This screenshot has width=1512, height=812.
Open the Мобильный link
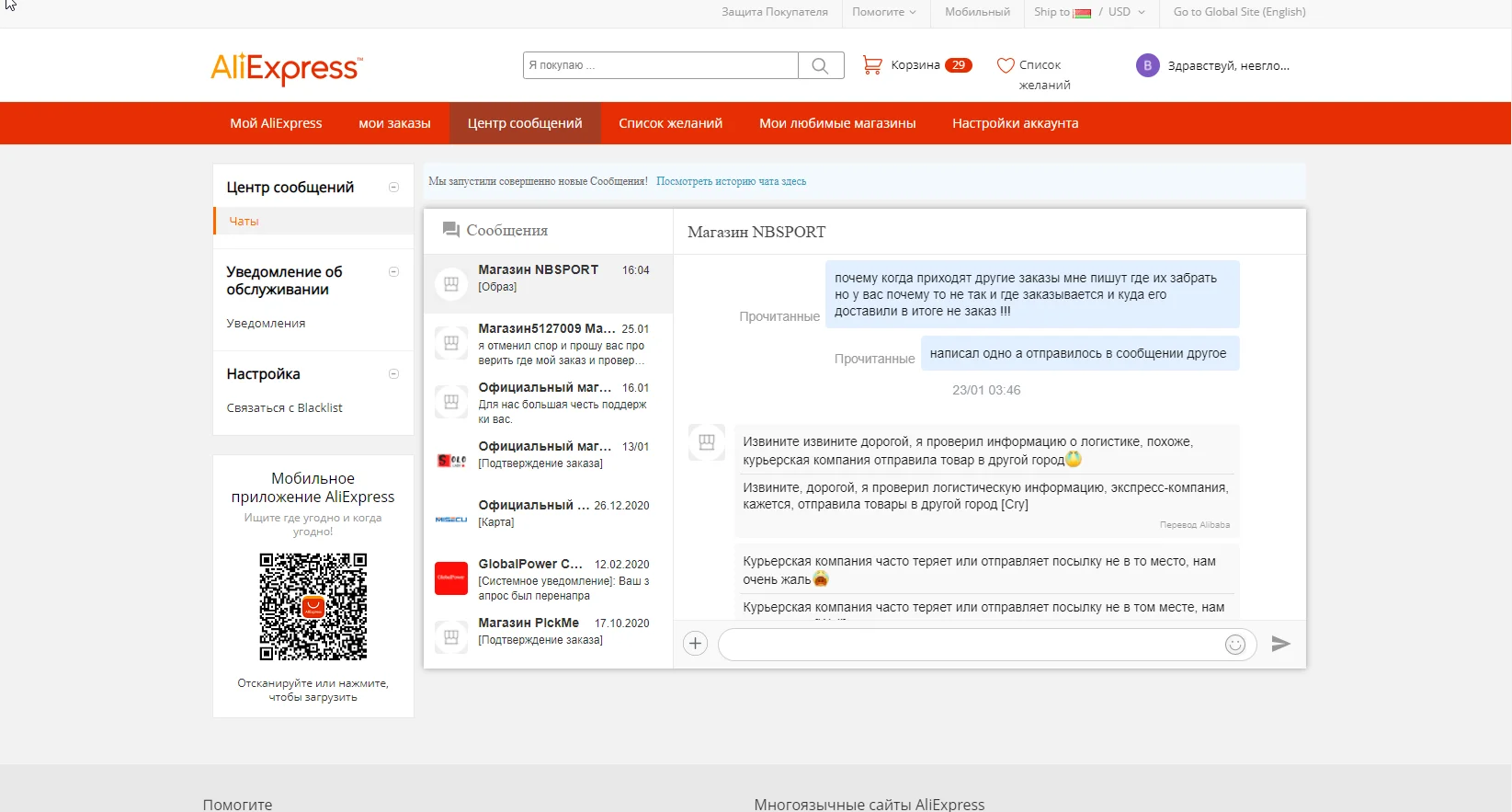(977, 12)
